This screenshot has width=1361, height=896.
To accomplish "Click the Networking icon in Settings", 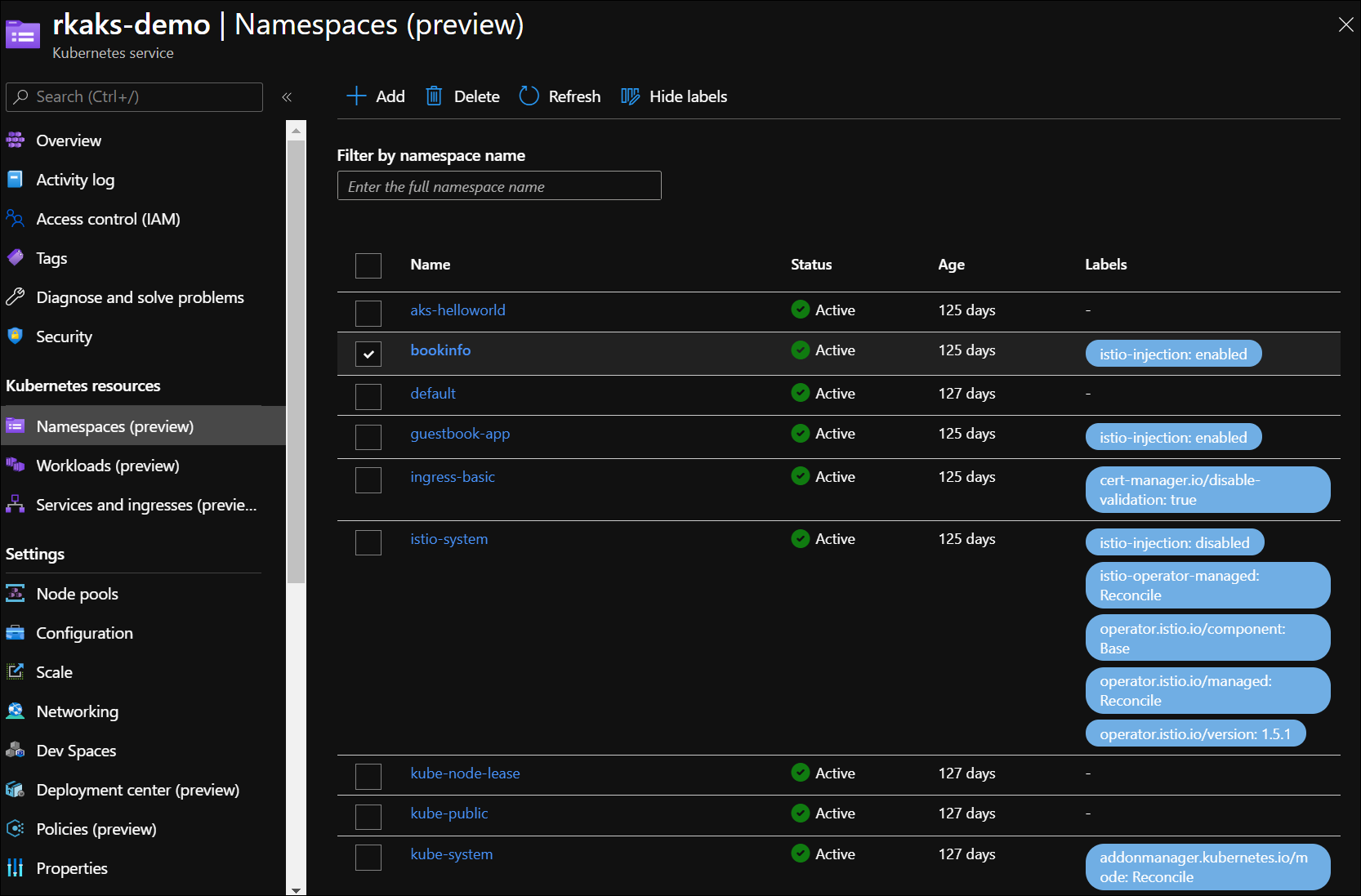I will point(16,711).
